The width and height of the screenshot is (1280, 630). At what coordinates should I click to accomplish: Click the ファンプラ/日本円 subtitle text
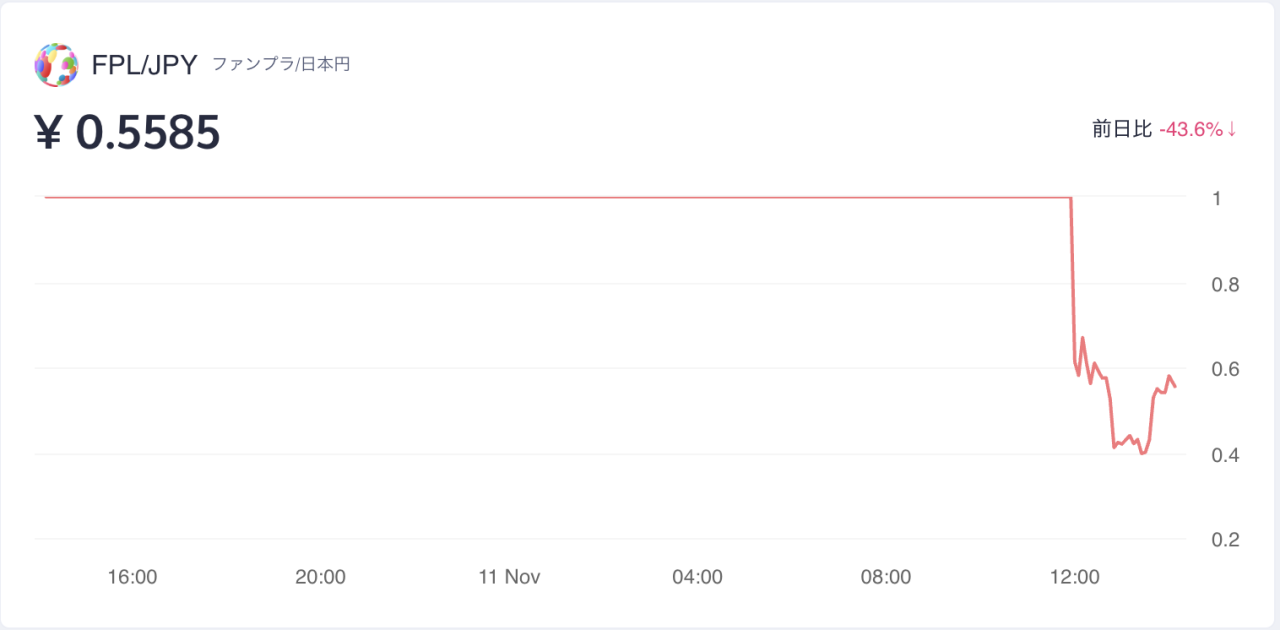[x=281, y=65]
